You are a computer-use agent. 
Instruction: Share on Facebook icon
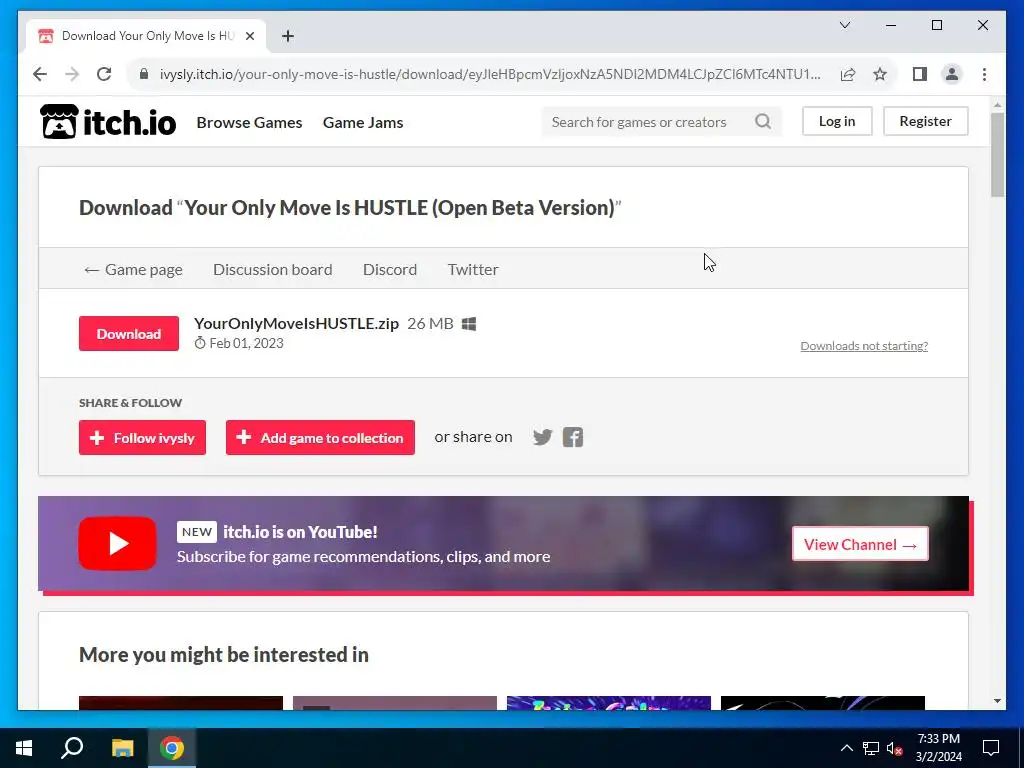click(x=573, y=437)
